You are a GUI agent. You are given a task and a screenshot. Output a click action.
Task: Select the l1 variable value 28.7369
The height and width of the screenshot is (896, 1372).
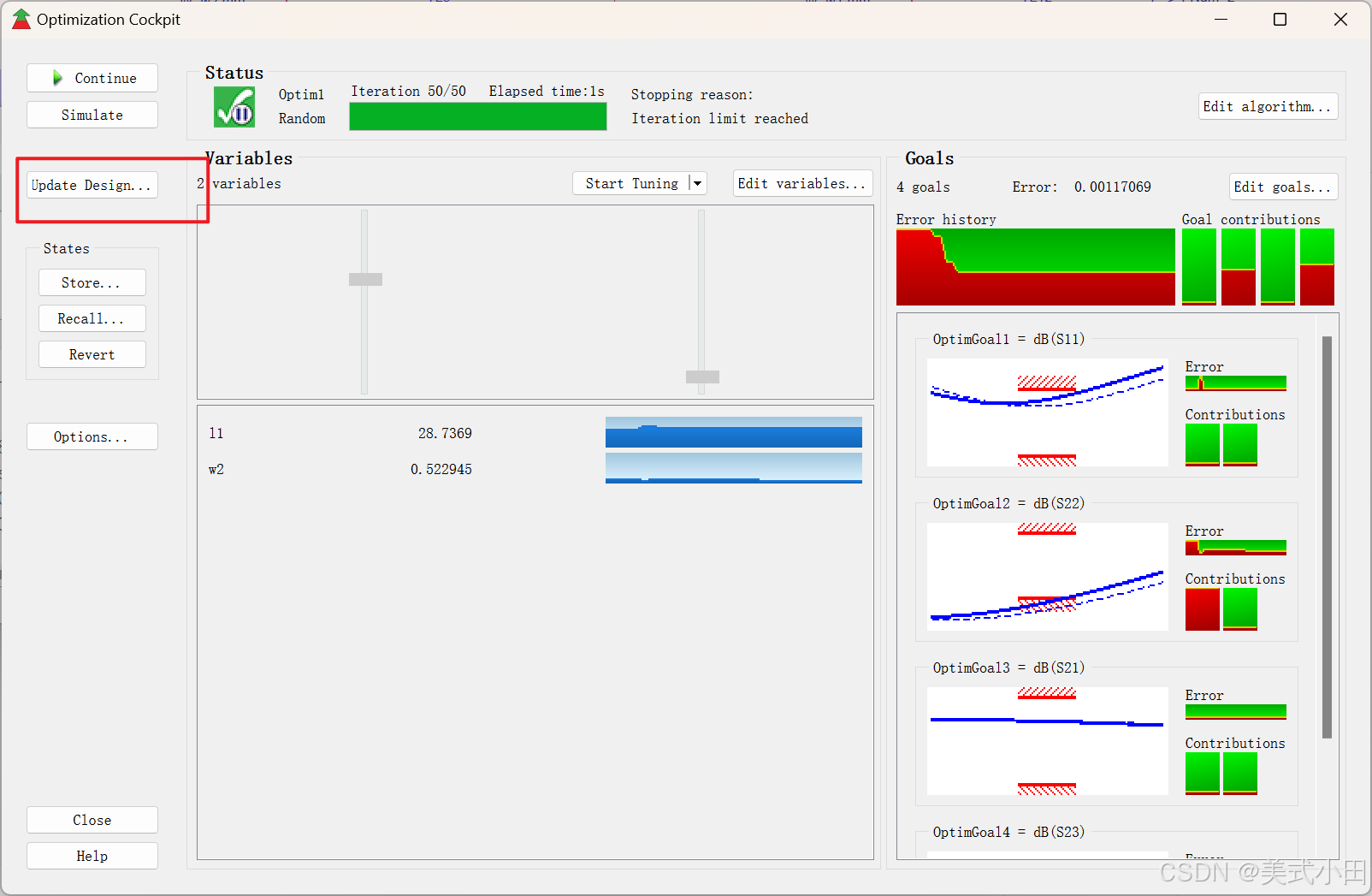[x=445, y=433]
